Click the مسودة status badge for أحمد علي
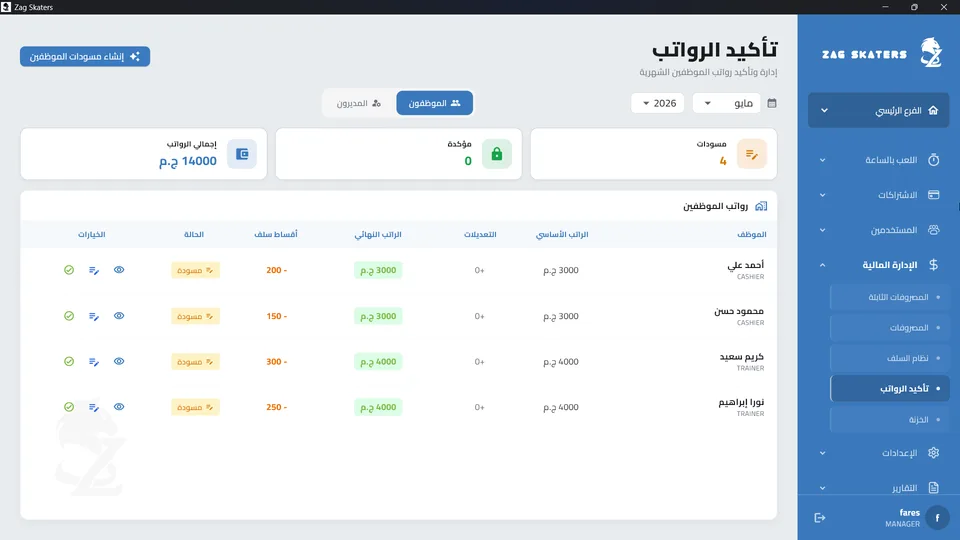Image resolution: width=960 pixels, height=540 pixels. coord(195,270)
